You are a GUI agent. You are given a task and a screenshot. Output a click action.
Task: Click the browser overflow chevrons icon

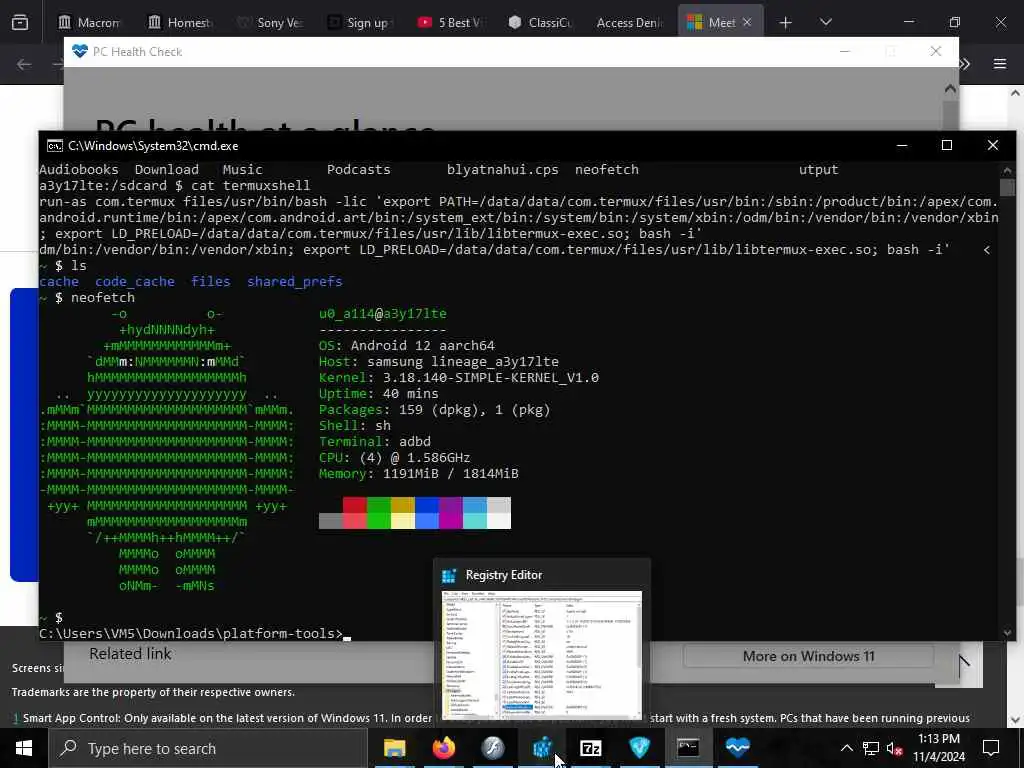(965, 63)
